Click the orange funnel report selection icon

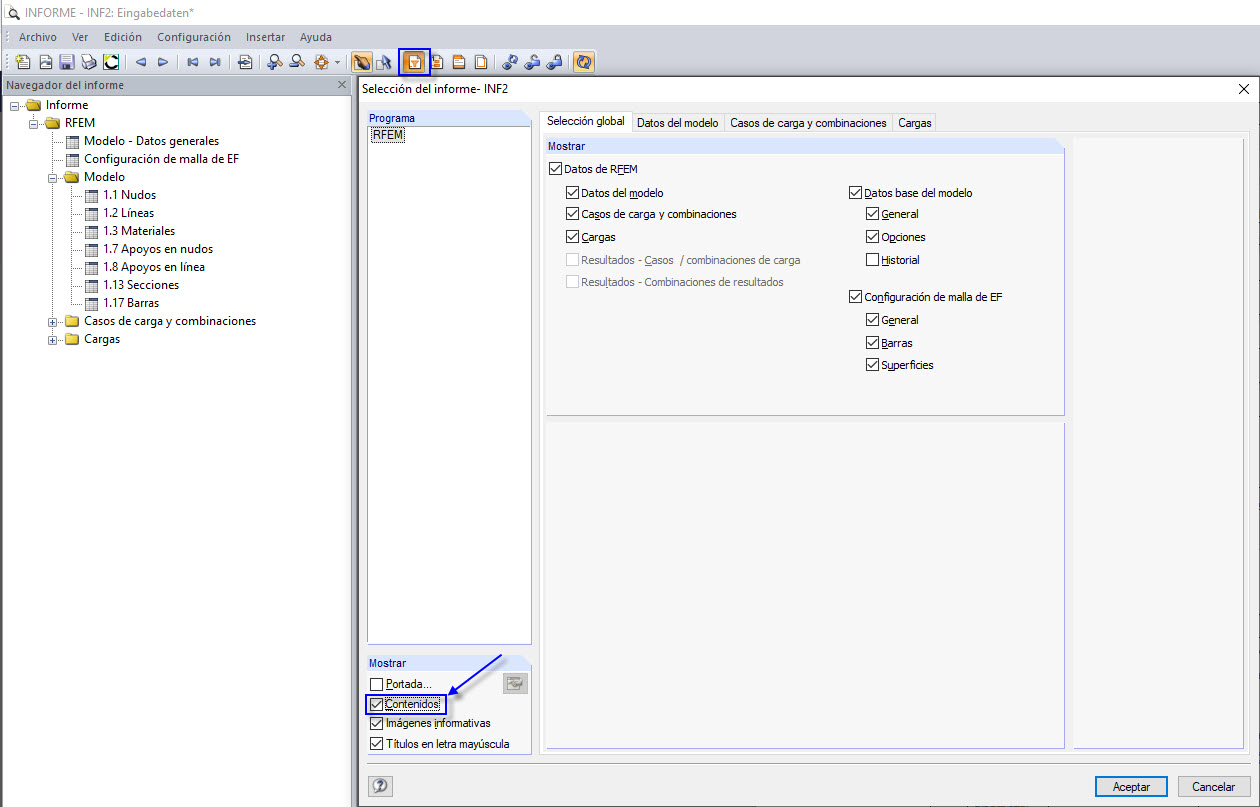point(414,62)
